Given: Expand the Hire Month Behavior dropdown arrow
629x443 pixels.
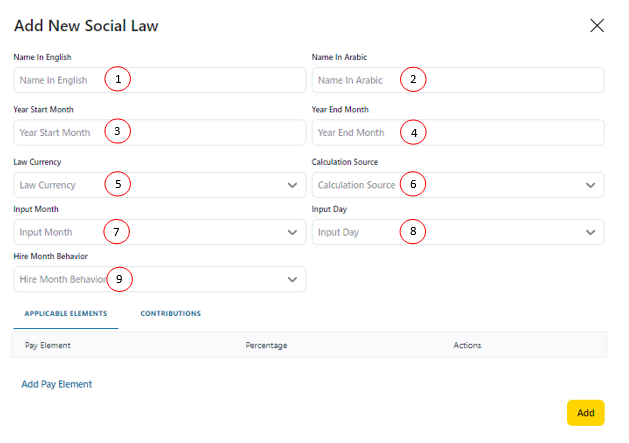Looking at the screenshot, I should 292,279.
